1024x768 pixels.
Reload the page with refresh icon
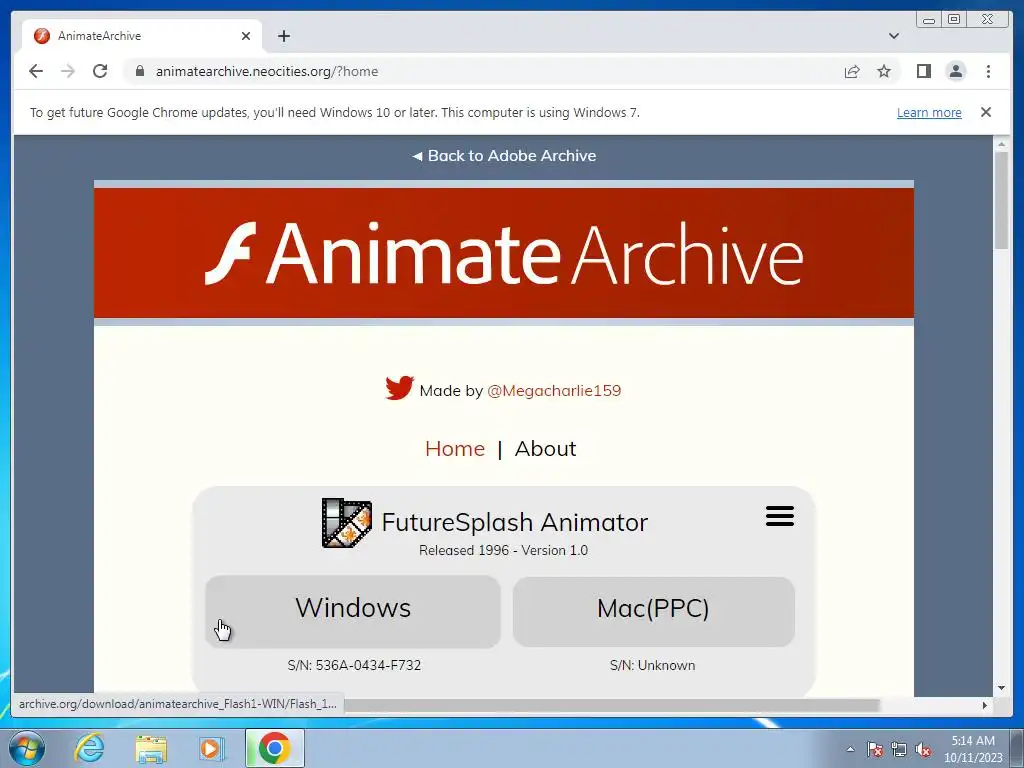click(100, 71)
